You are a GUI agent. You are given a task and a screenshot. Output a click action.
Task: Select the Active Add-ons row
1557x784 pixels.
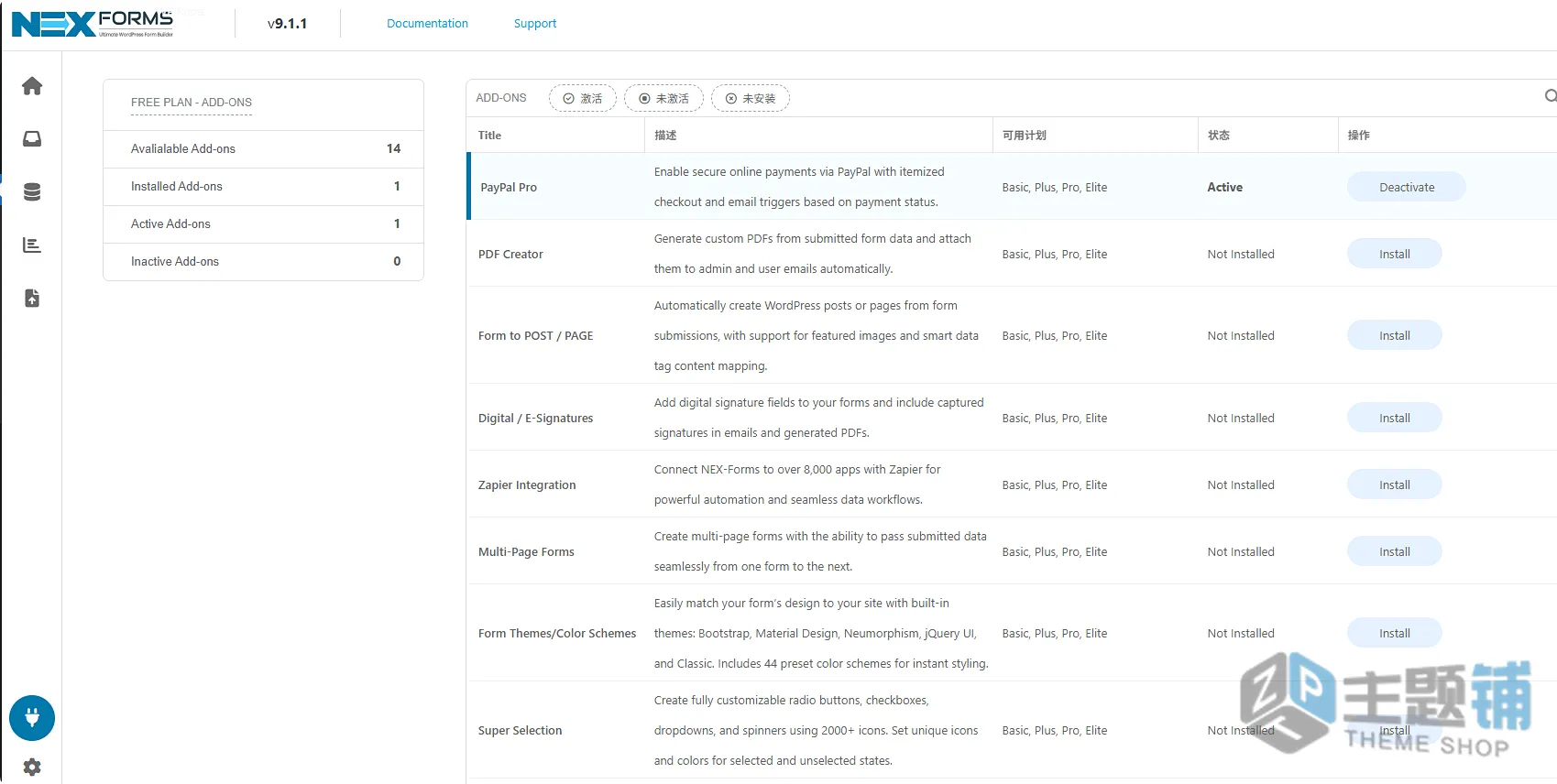point(263,224)
